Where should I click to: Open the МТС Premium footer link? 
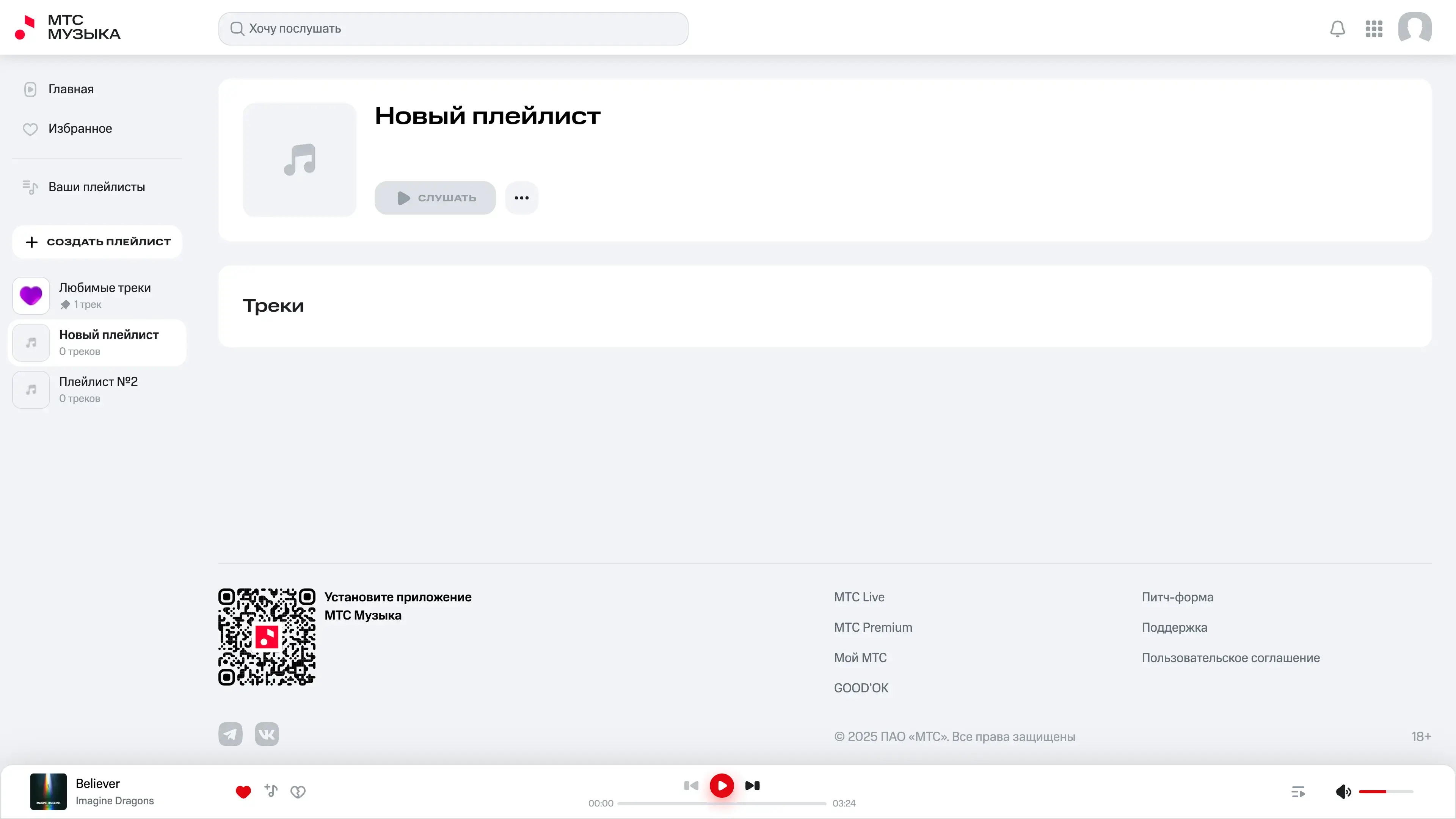pyautogui.click(x=873, y=628)
